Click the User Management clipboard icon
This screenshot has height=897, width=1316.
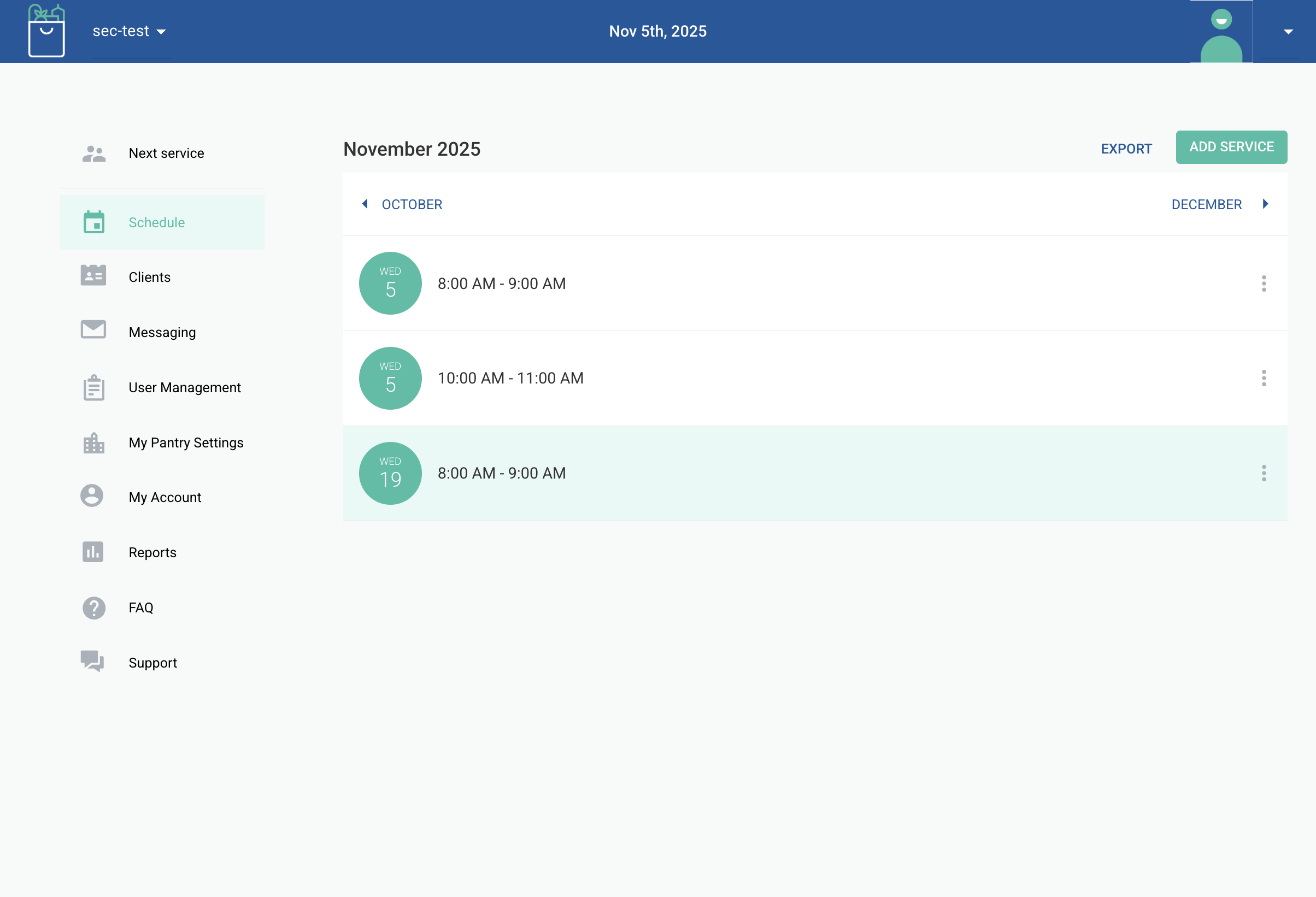93,387
